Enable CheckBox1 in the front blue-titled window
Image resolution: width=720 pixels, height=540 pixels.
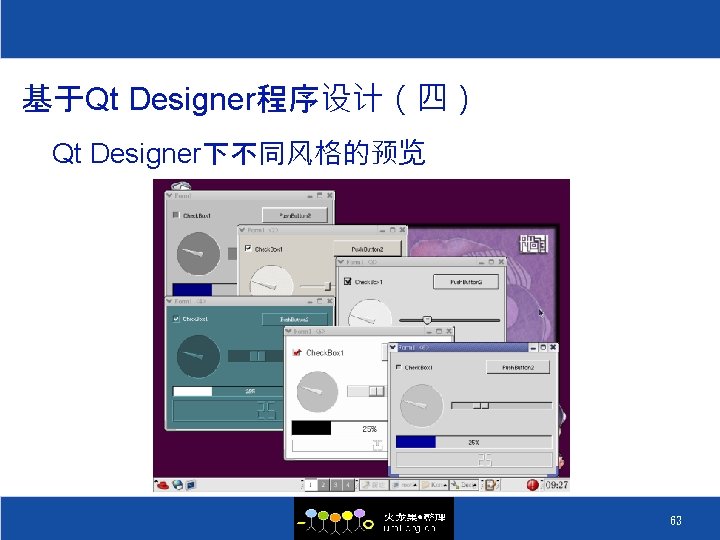tap(398, 367)
